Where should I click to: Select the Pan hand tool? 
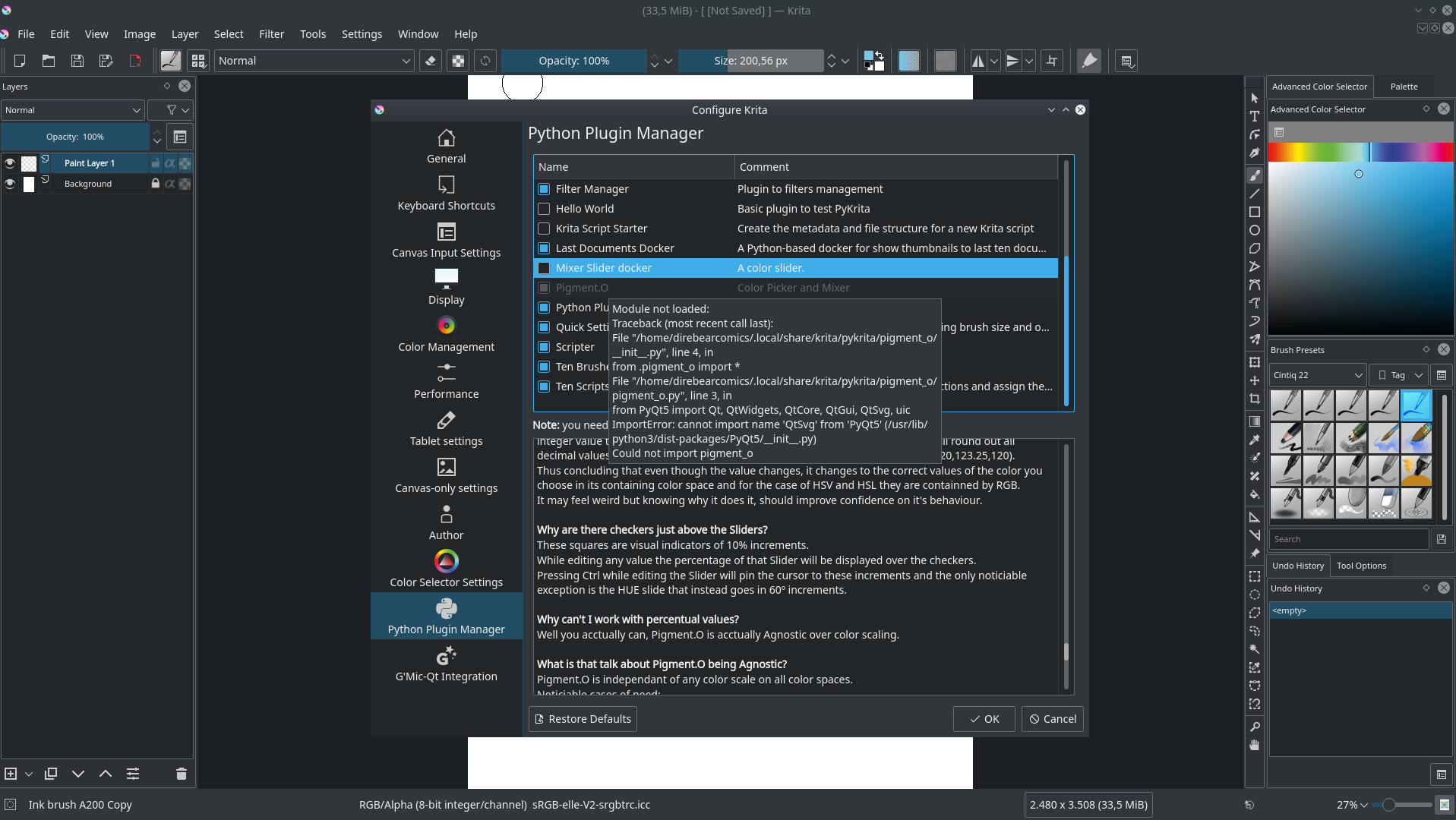1255,745
